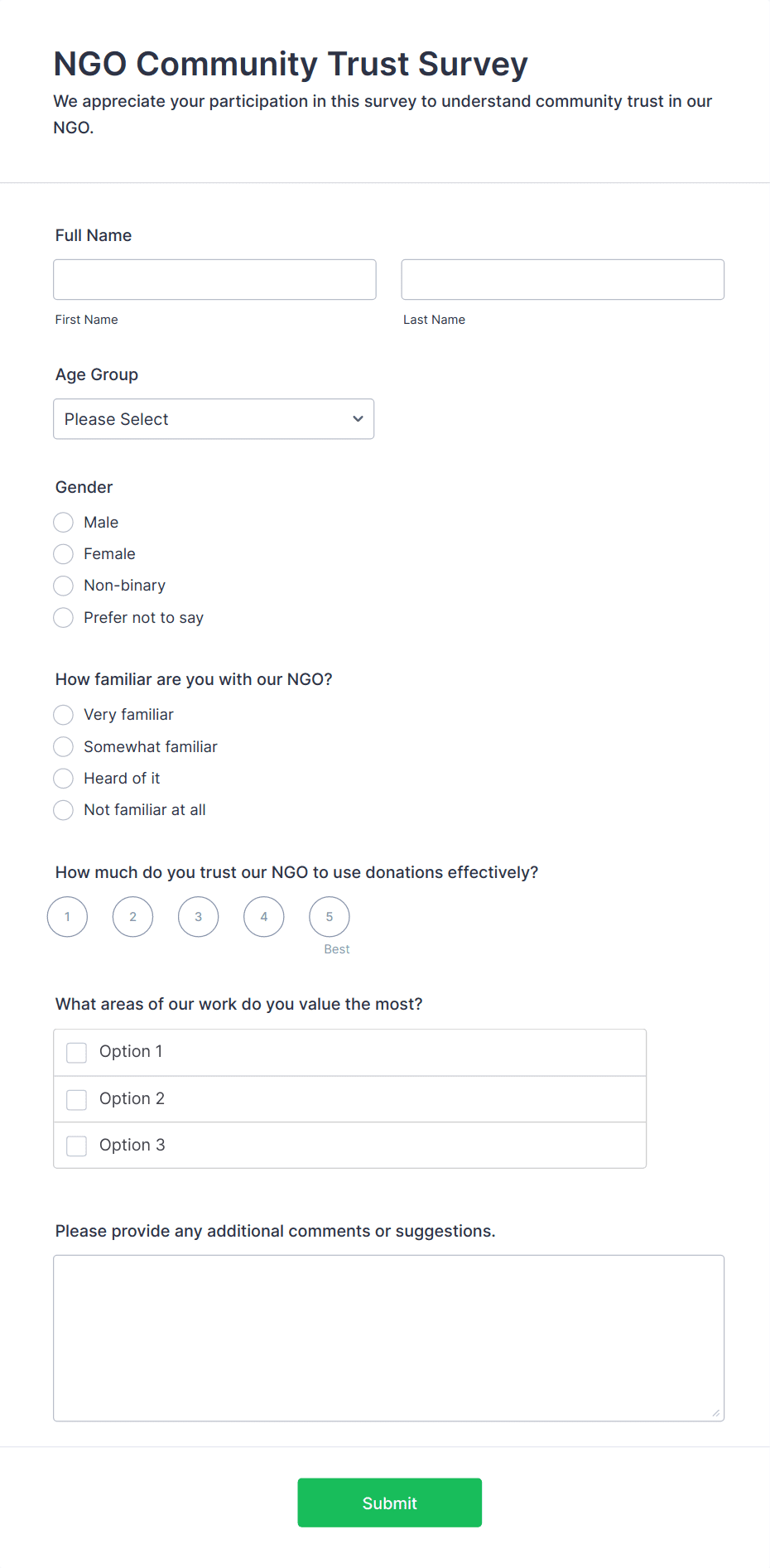The width and height of the screenshot is (770, 1568).
Task: Select Prefer not to say
Action: [64, 618]
